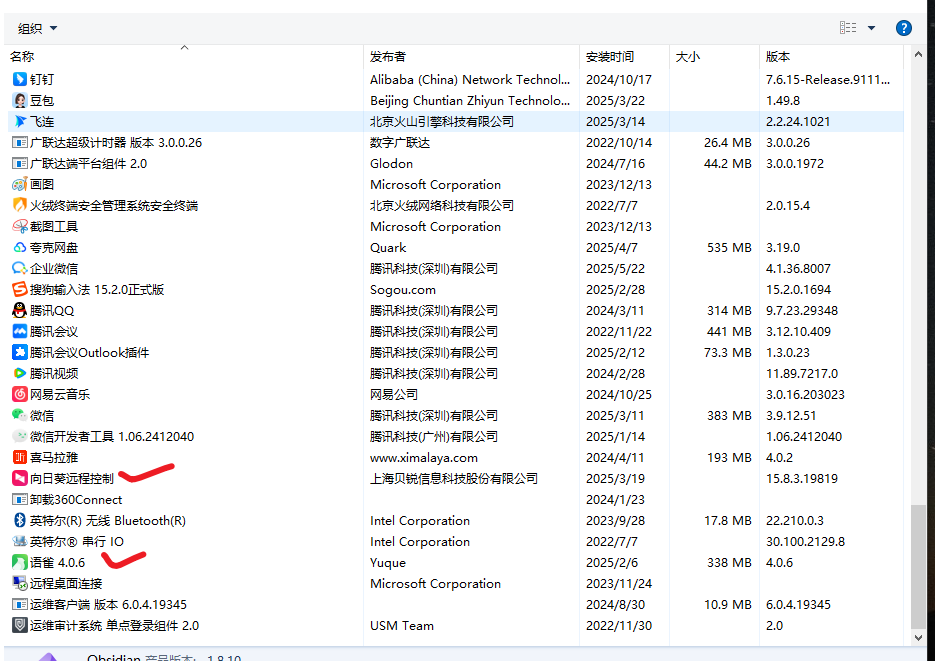The image size is (935, 661).
Task: Click the 截图工具 scissors icon
Action: pyautogui.click(x=20, y=226)
